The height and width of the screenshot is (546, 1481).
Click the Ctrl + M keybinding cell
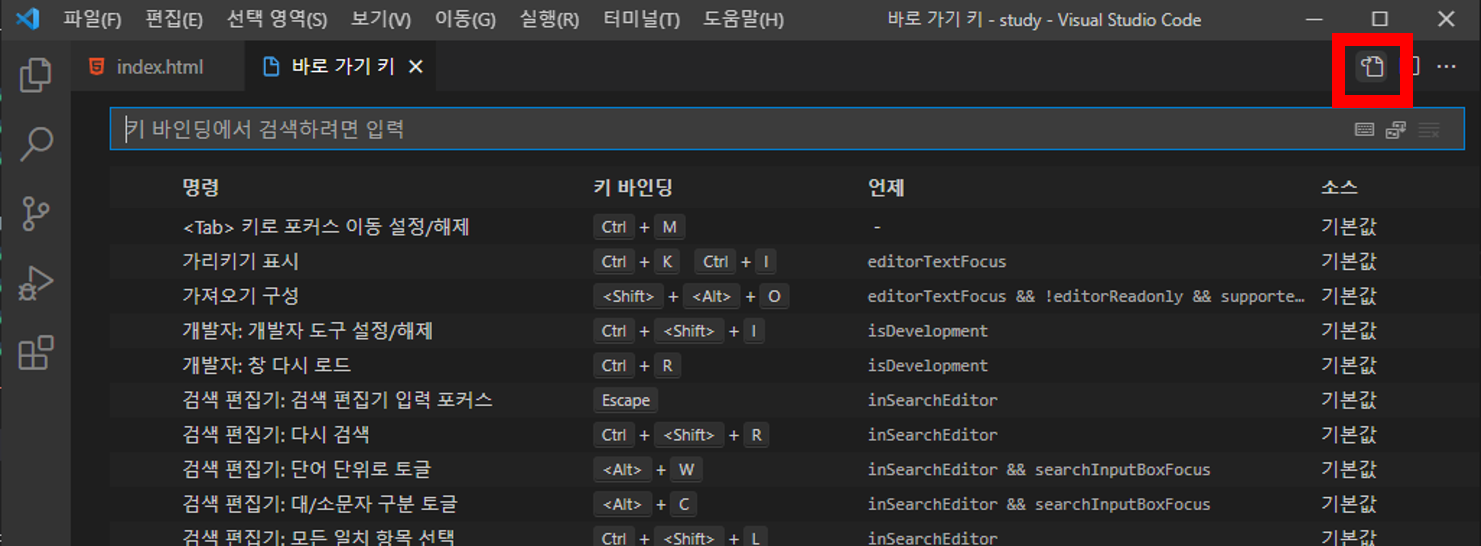639,227
